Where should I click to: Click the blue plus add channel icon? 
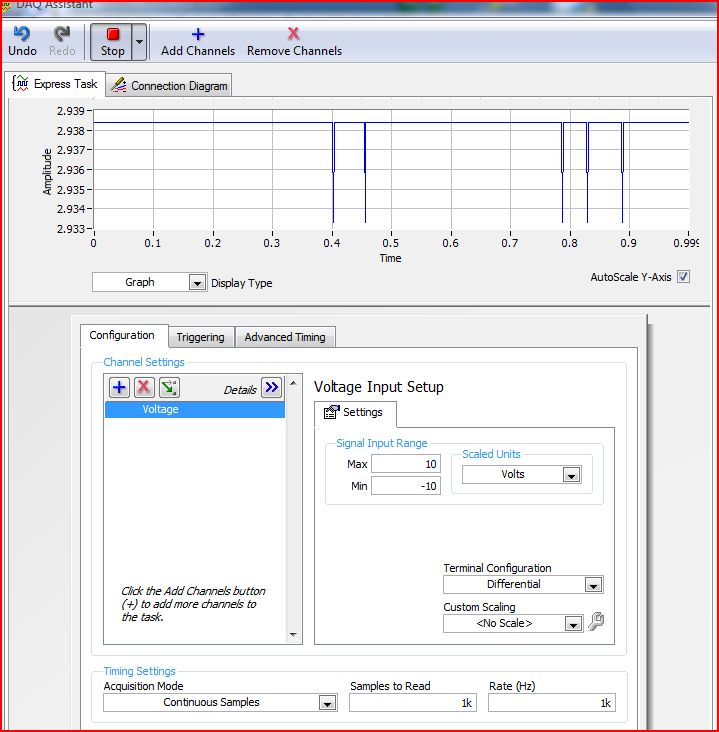(x=119, y=387)
